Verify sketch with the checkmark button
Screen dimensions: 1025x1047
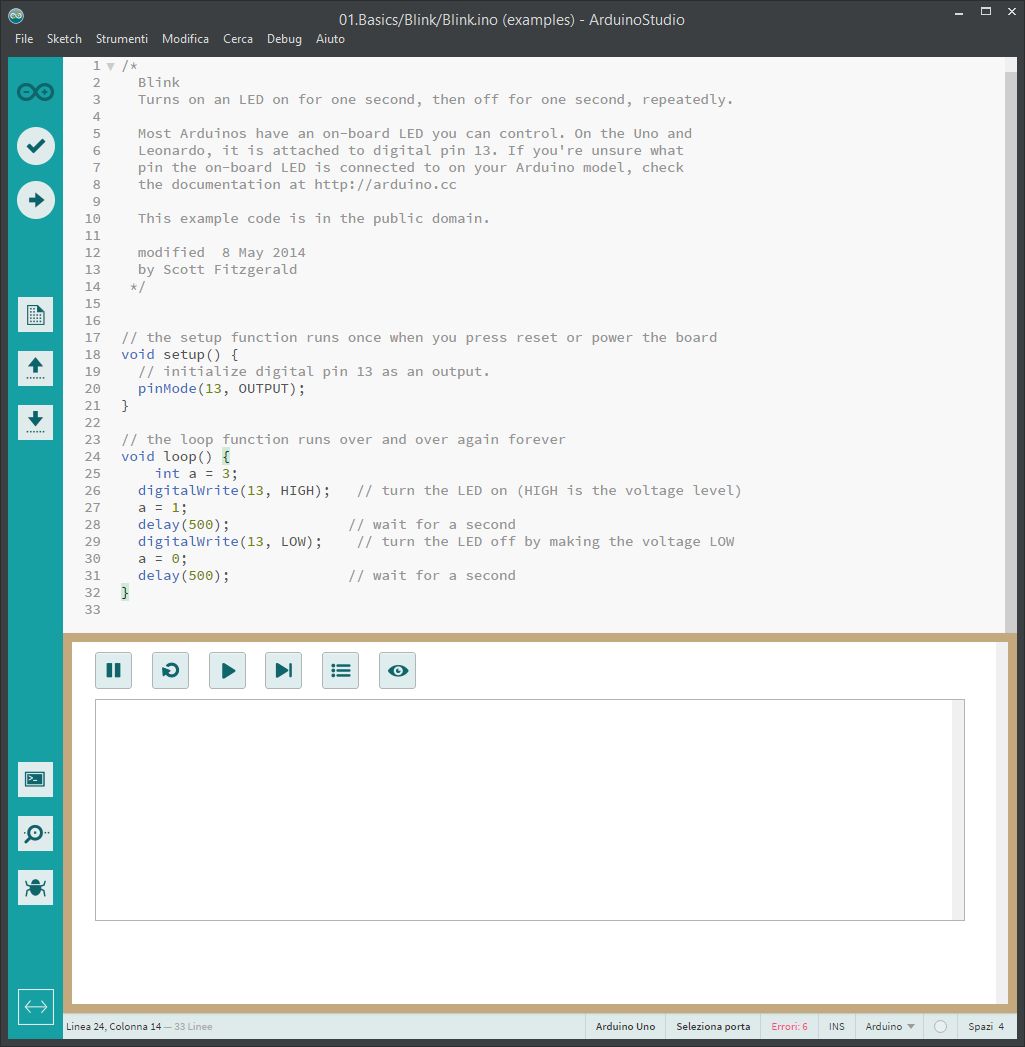(36, 146)
